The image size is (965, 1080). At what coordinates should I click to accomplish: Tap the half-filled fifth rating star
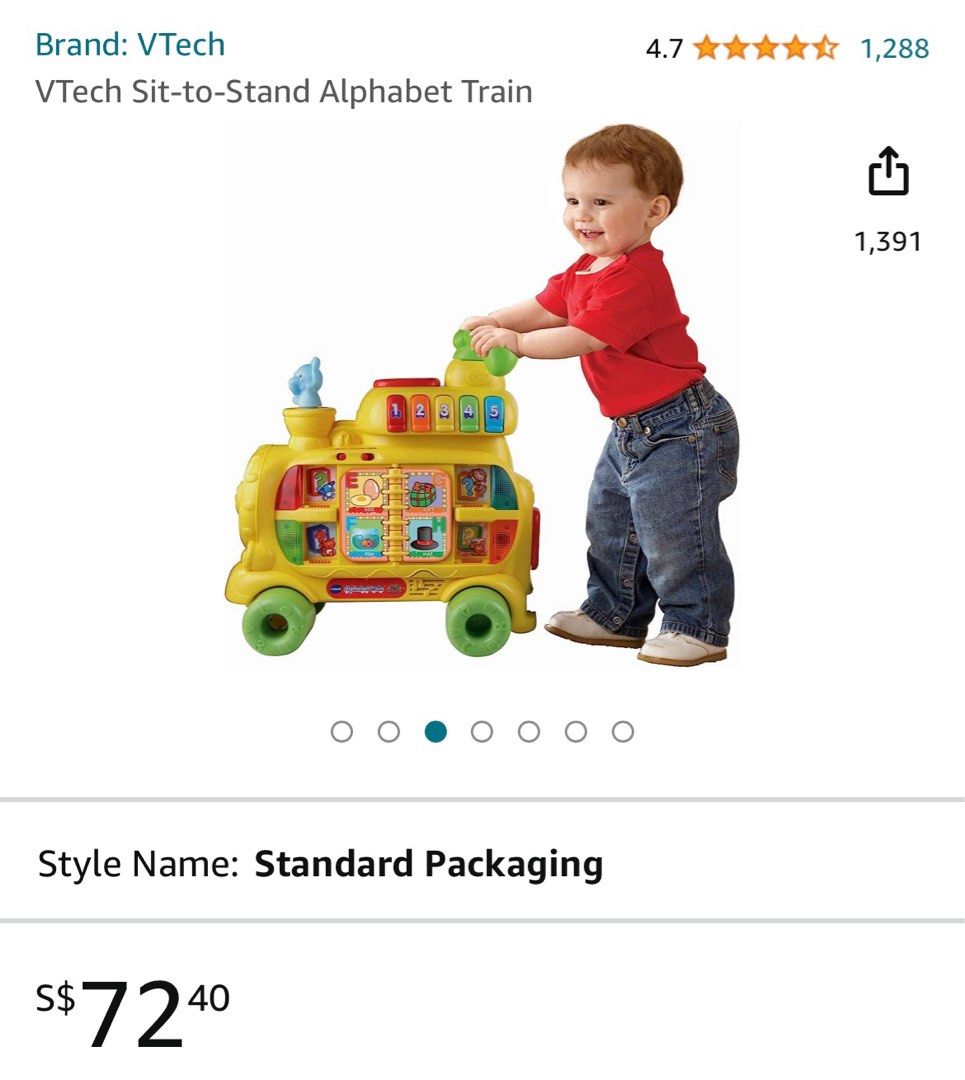click(x=824, y=48)
